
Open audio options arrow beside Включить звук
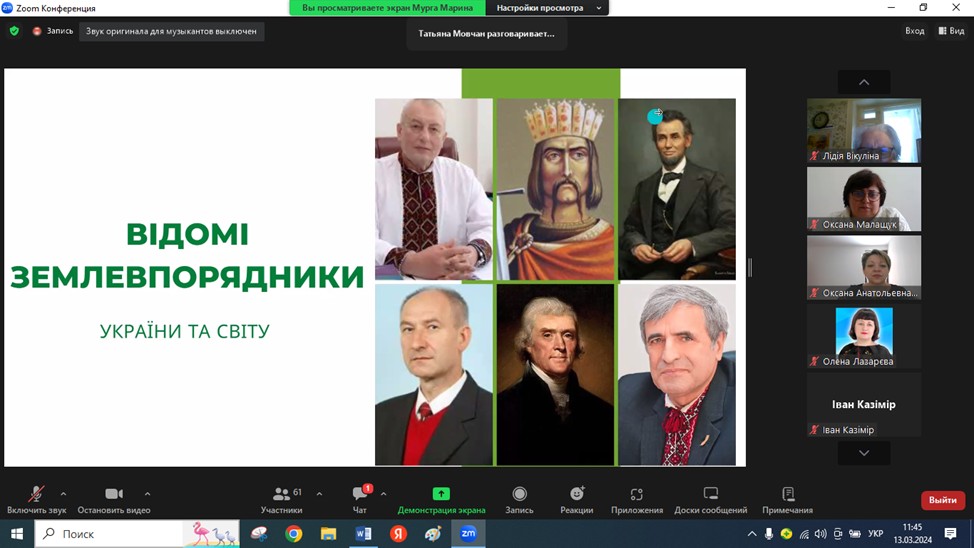coord(63,494)
